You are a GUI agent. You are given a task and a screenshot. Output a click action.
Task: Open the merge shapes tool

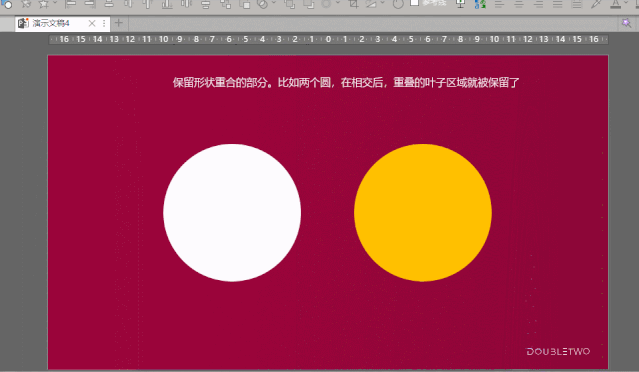263,4
